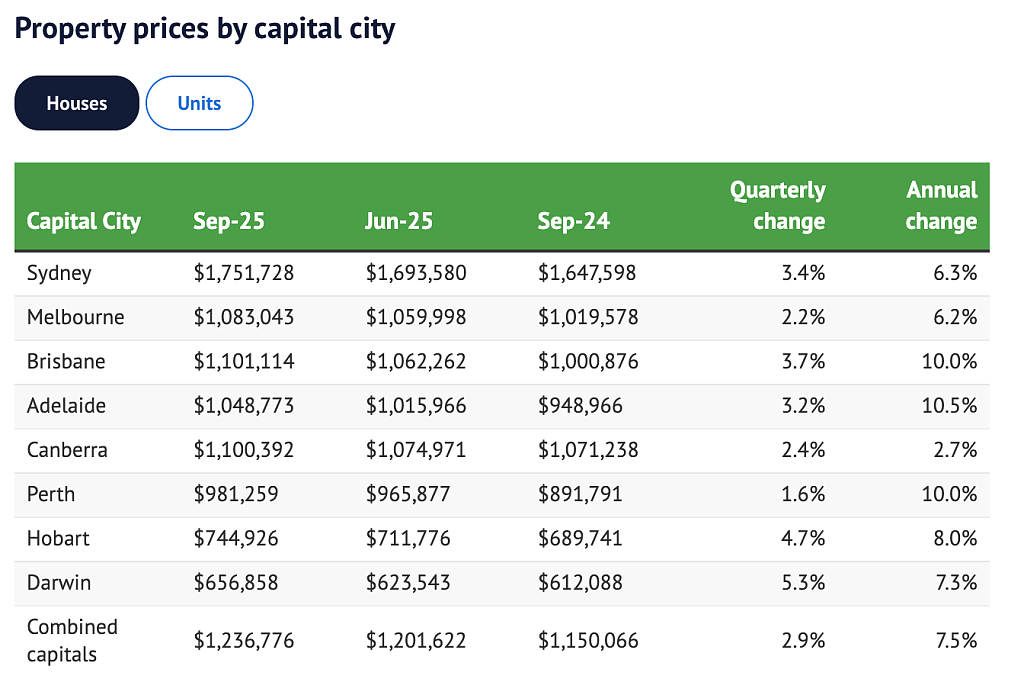Select the Hobart row label

click(x=58, y=539)
